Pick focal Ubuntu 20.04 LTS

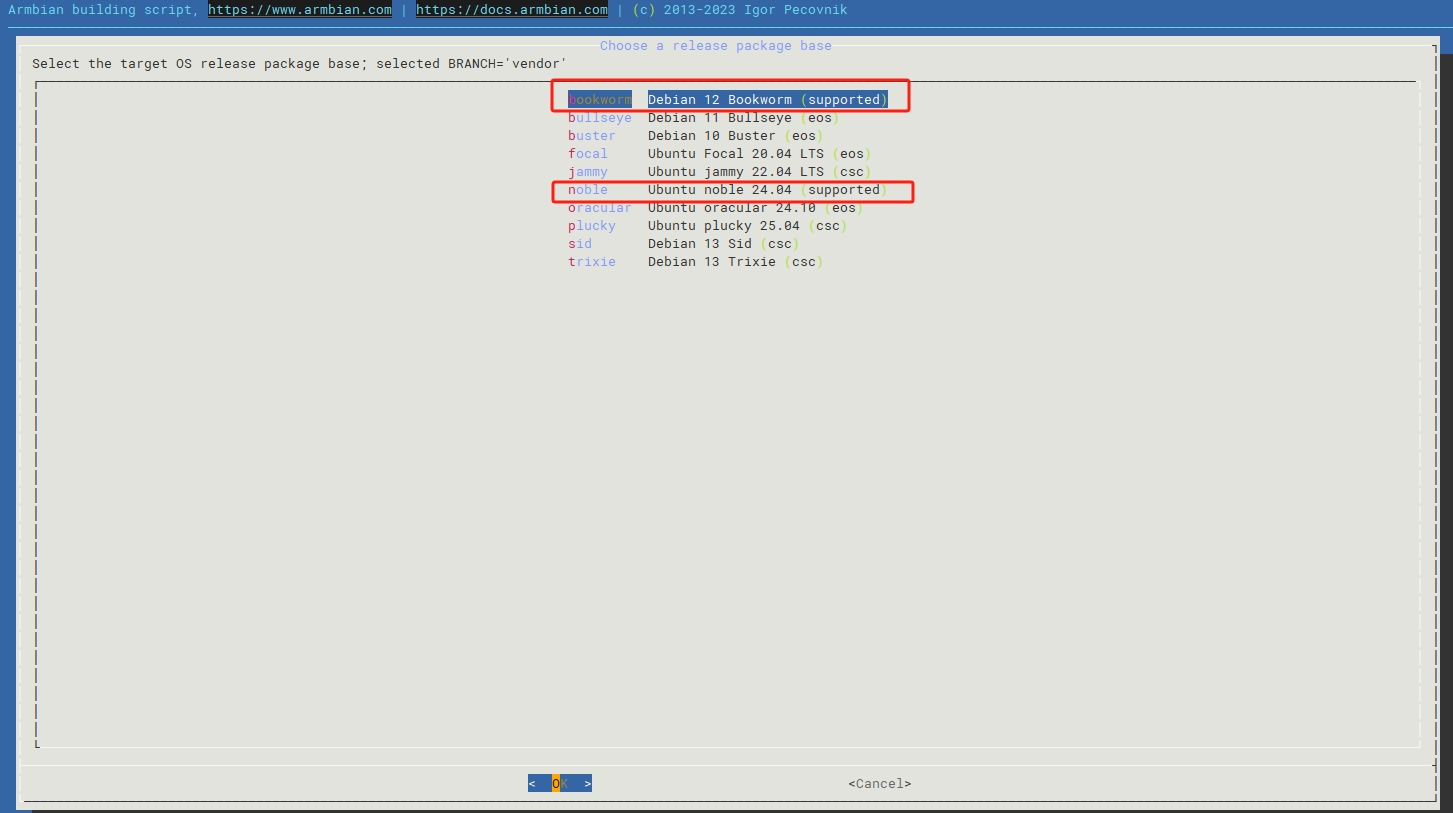[588, 154]
